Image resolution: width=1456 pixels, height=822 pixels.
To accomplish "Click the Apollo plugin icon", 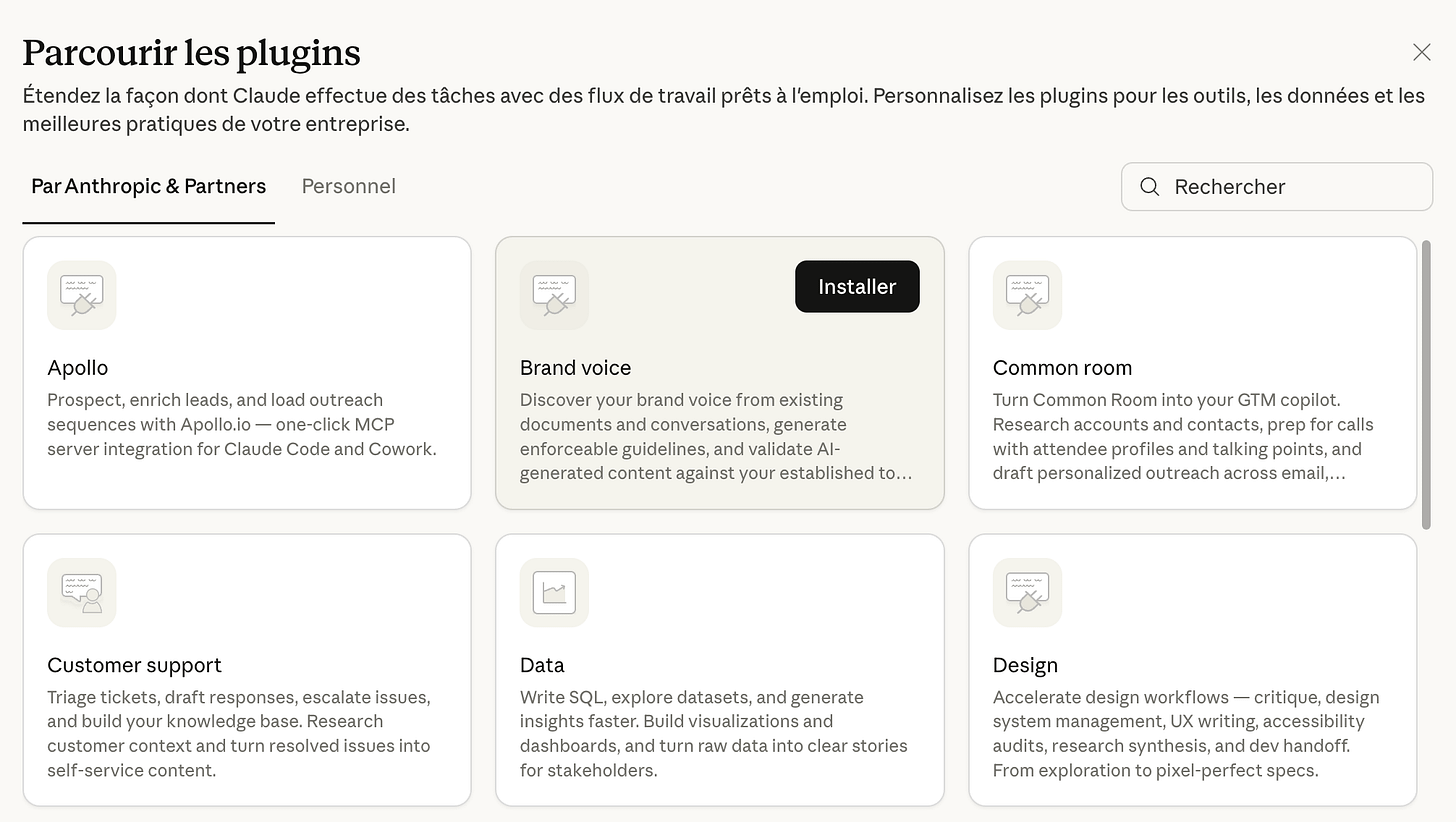I will pos(82,295).
